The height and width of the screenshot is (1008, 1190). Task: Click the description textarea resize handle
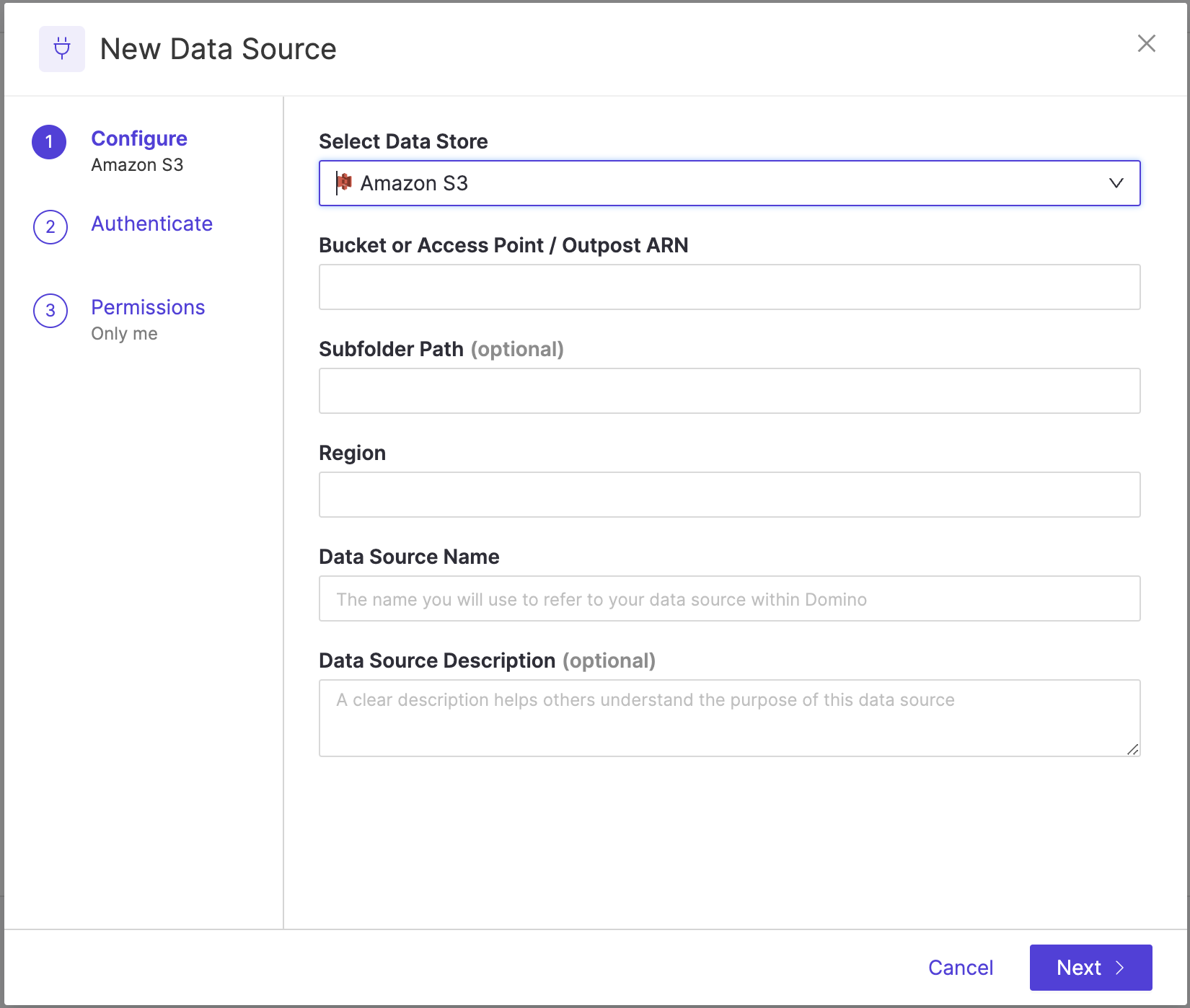[x=1132, y=749]
